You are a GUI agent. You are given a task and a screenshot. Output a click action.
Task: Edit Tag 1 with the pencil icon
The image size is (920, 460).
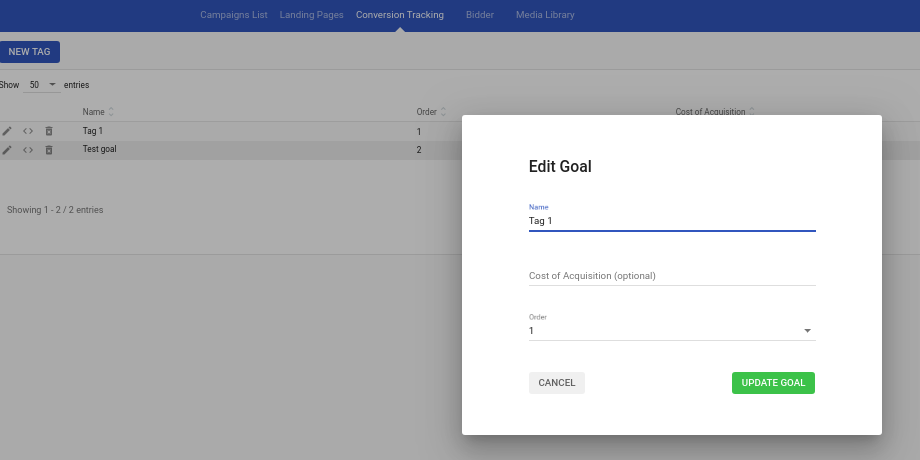(7, 131)
